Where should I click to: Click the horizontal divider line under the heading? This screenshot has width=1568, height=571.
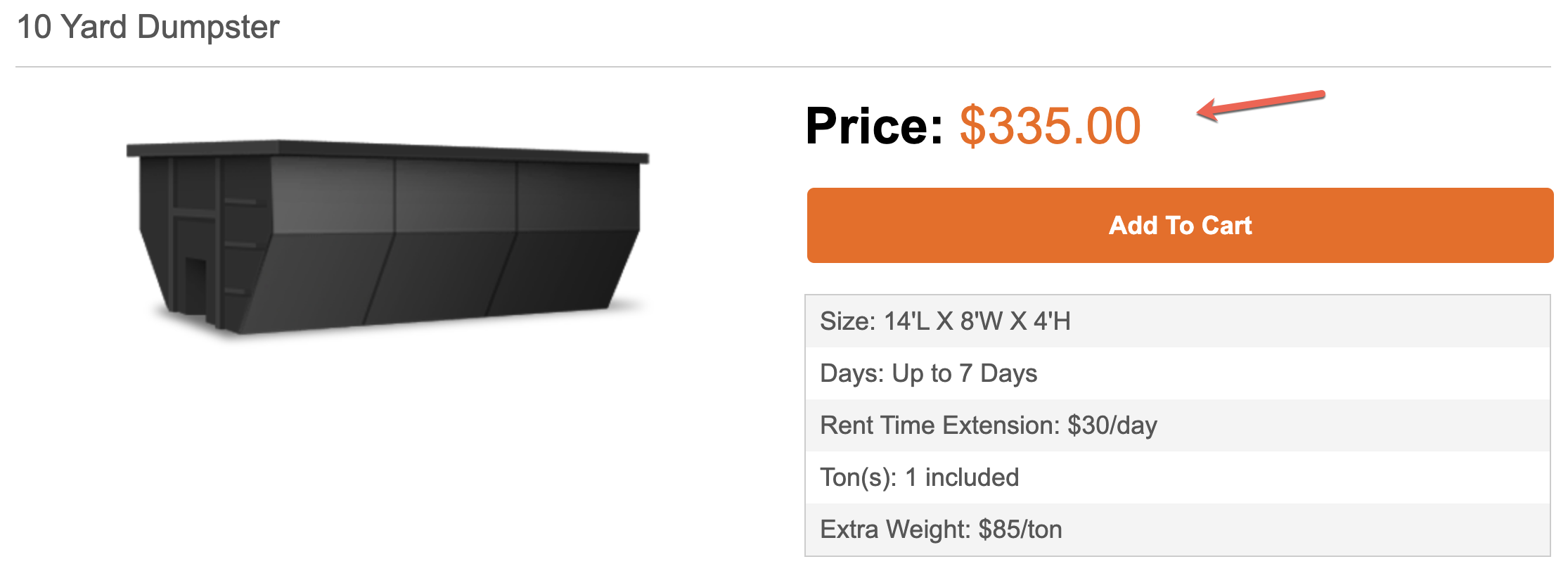[x=783, y=67]
